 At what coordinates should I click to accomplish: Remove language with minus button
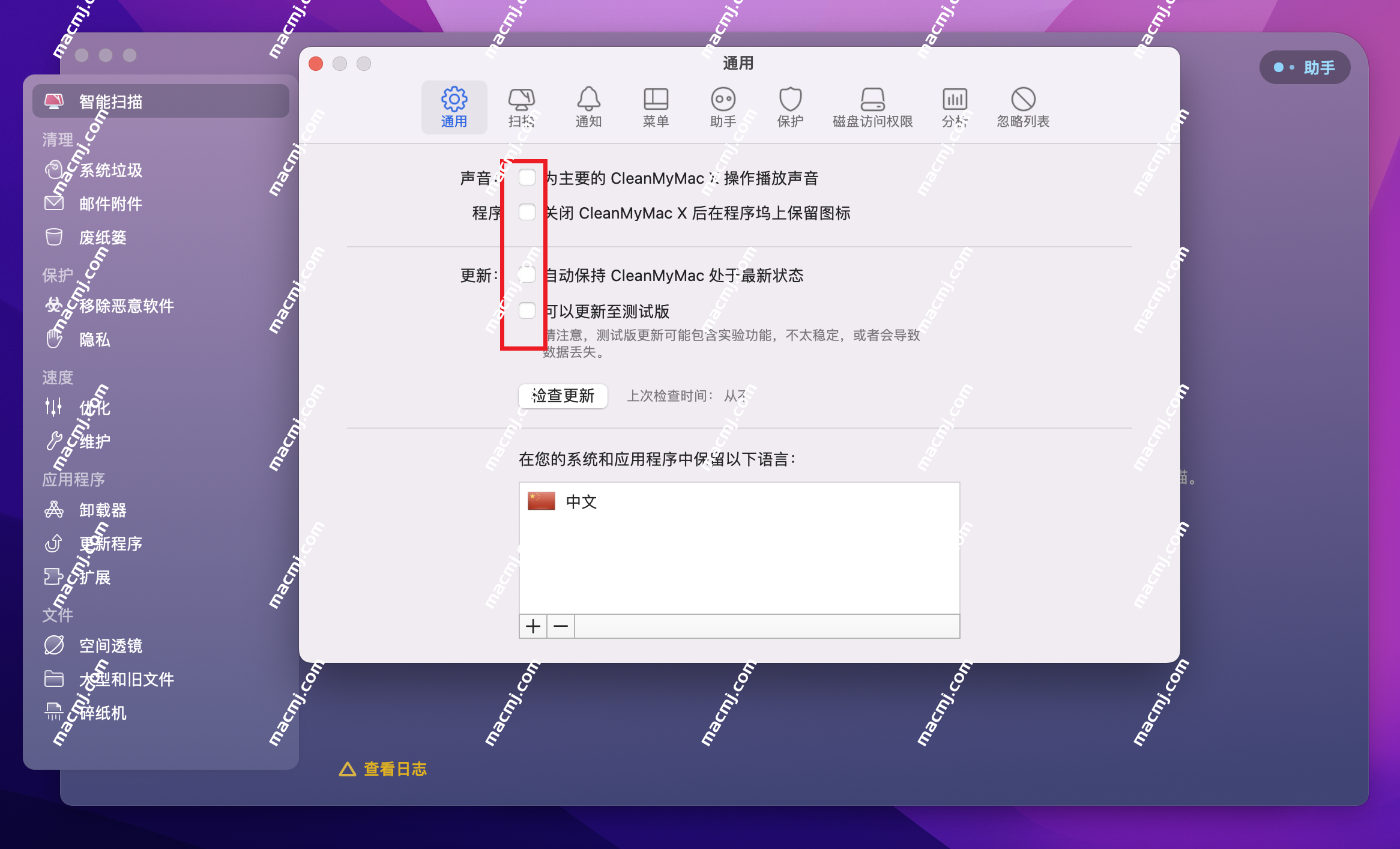click(561, 626)
